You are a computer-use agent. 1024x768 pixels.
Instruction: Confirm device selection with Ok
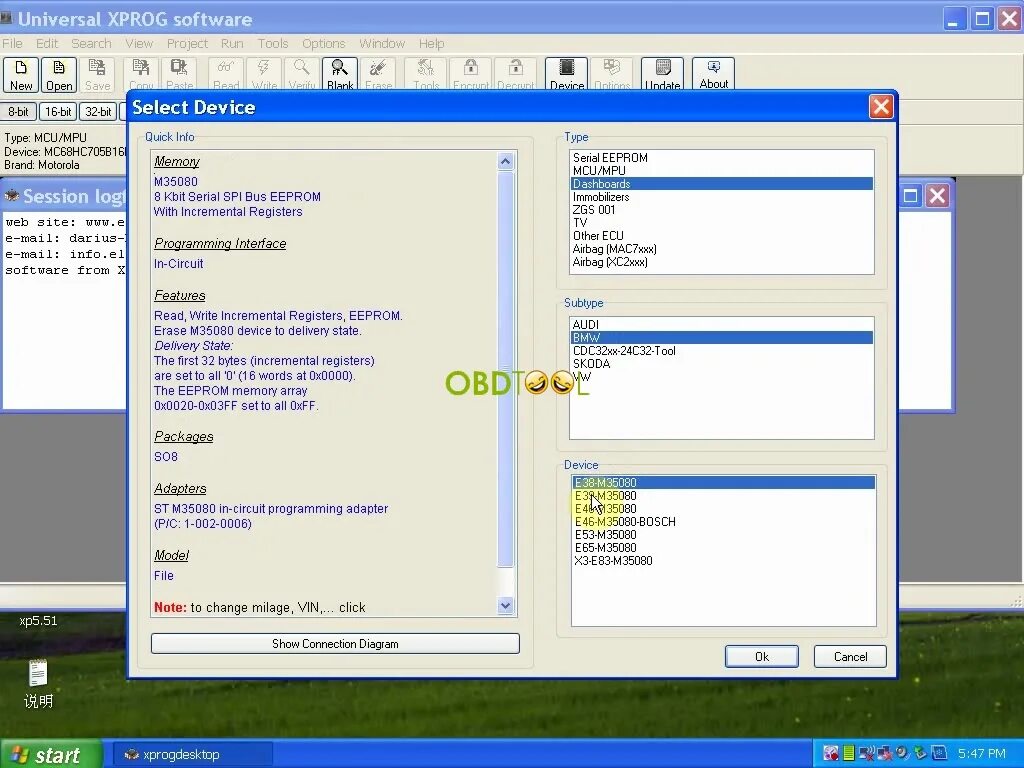[761, 656]
